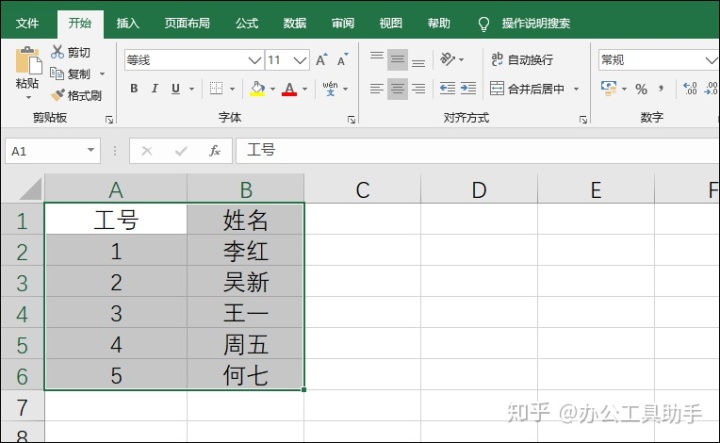Screen dimensions: 720x443
Task: Toggle center horizontal alignment
Action: click(398, 88)
